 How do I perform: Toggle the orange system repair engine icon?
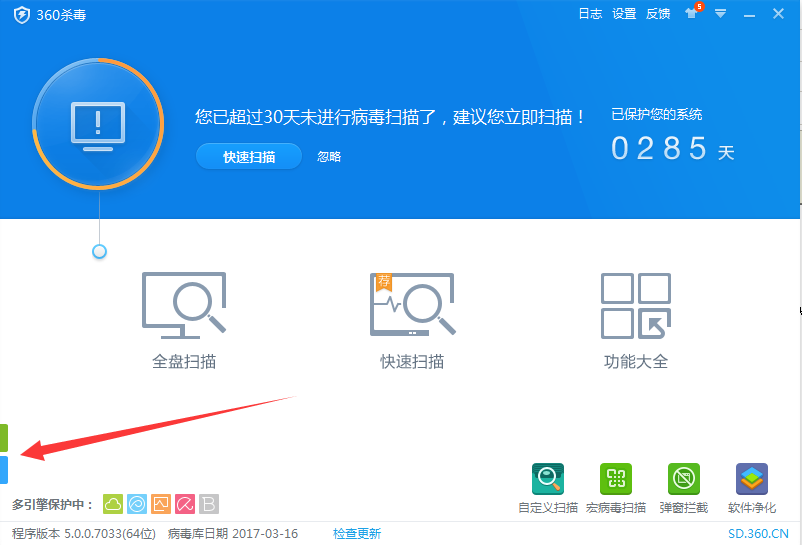point(161,504)
